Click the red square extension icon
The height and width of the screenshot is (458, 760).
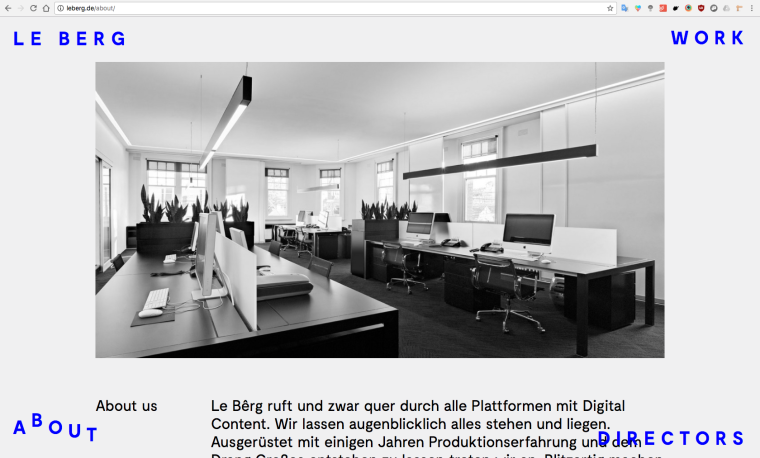coord(663,8)
